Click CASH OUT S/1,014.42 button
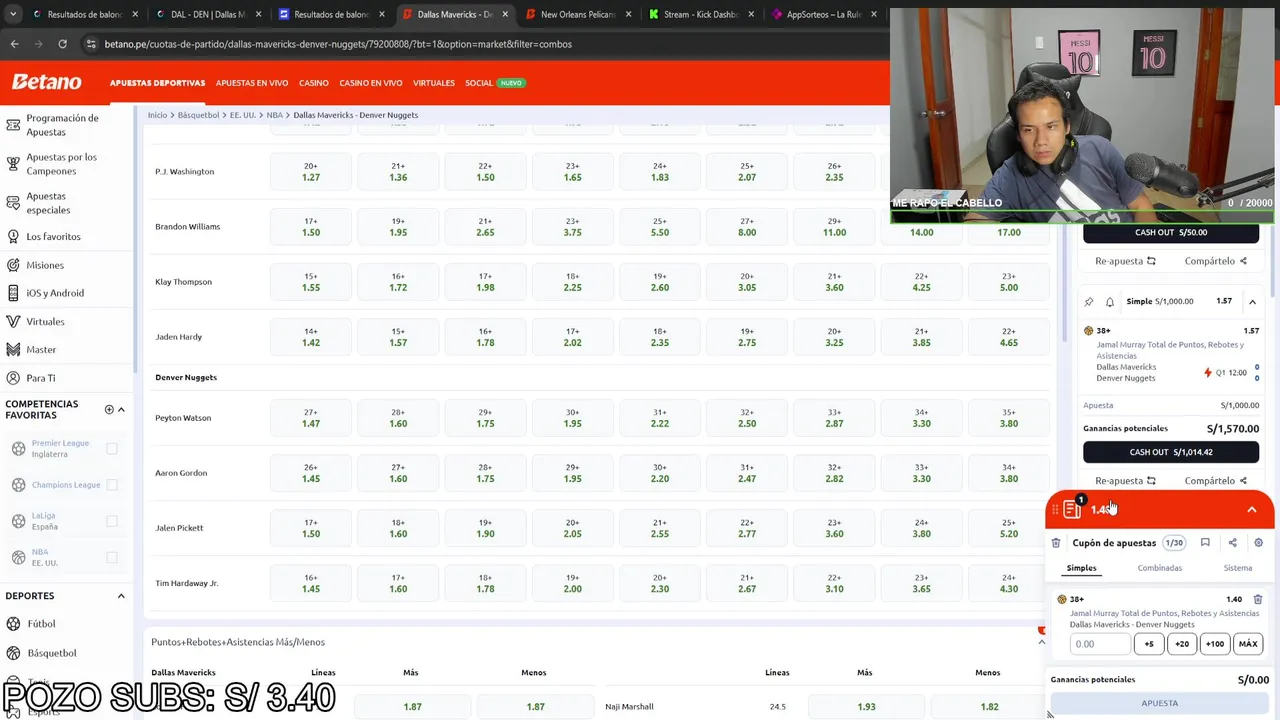The width and height of the screenshot is (1280, 720). click(x=1170, y=452)
